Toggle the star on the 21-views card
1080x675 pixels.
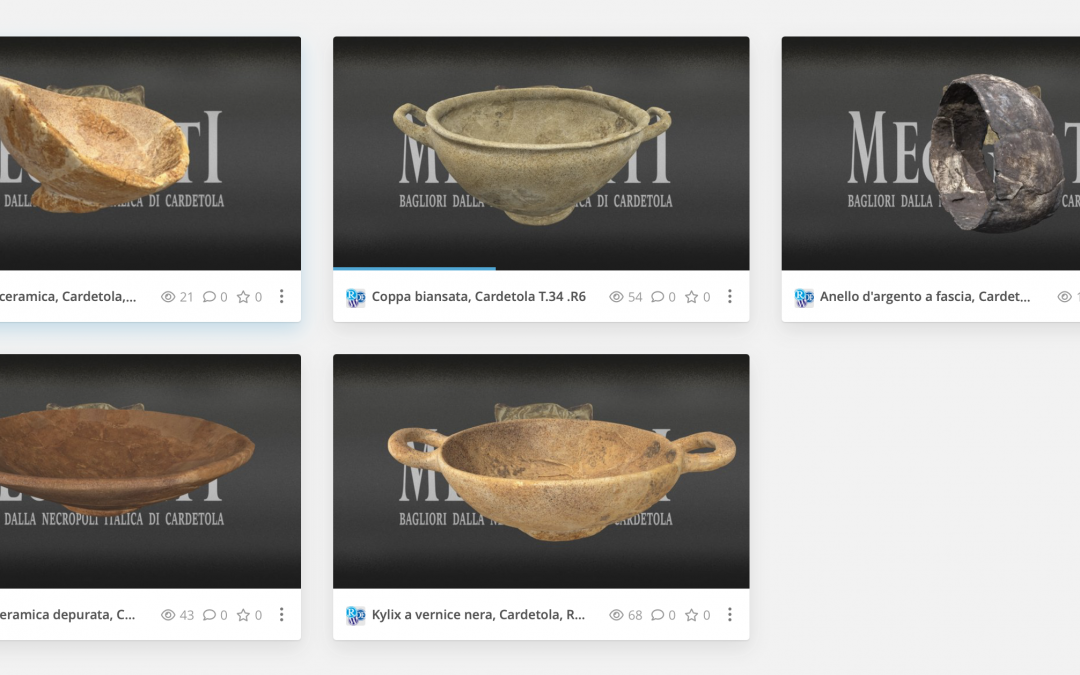point(243,297)
